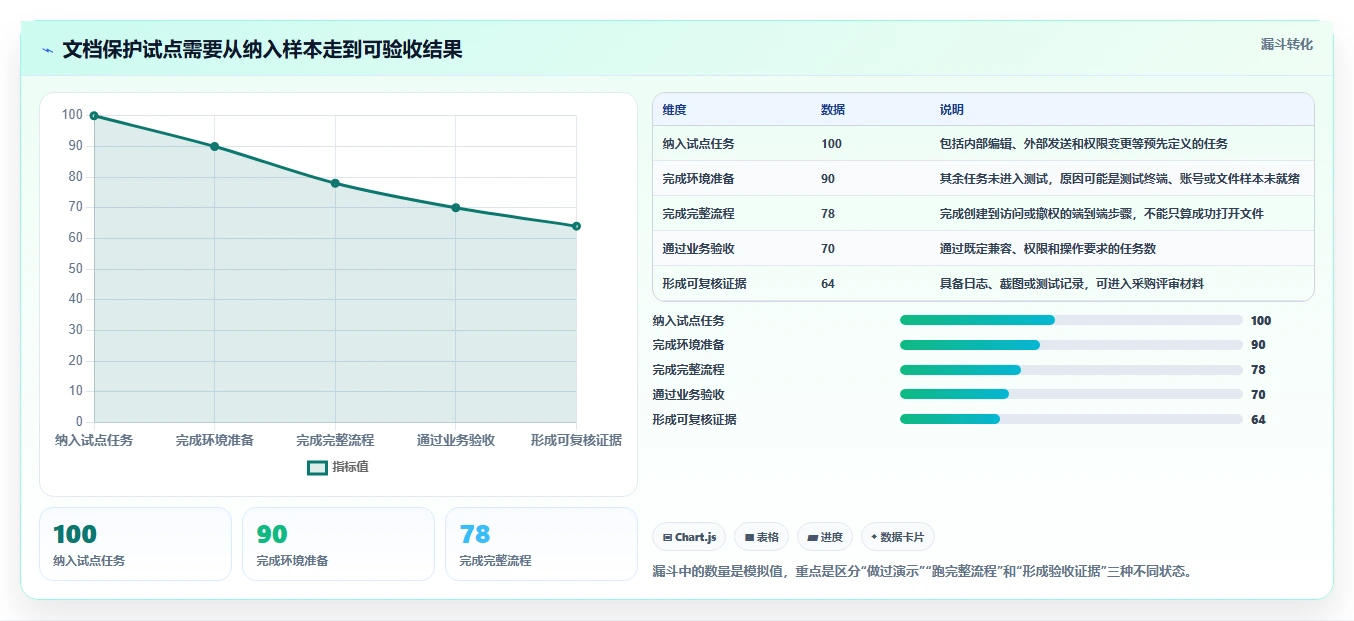1354x621 pixels.
Task: Click table cell 完成环境准备
Action: [x=698, y=179]
